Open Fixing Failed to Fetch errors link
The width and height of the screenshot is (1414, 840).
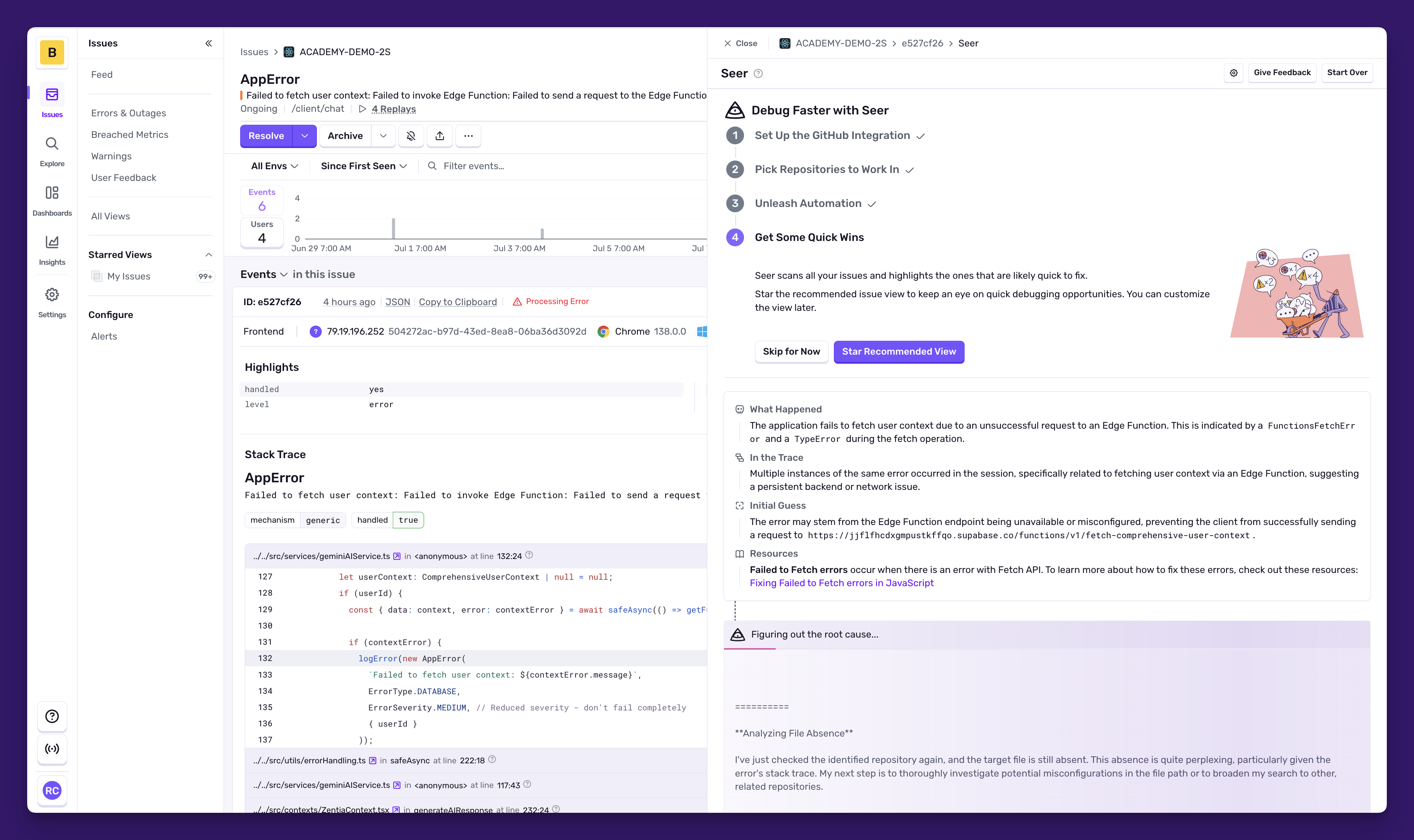(841, 583)
